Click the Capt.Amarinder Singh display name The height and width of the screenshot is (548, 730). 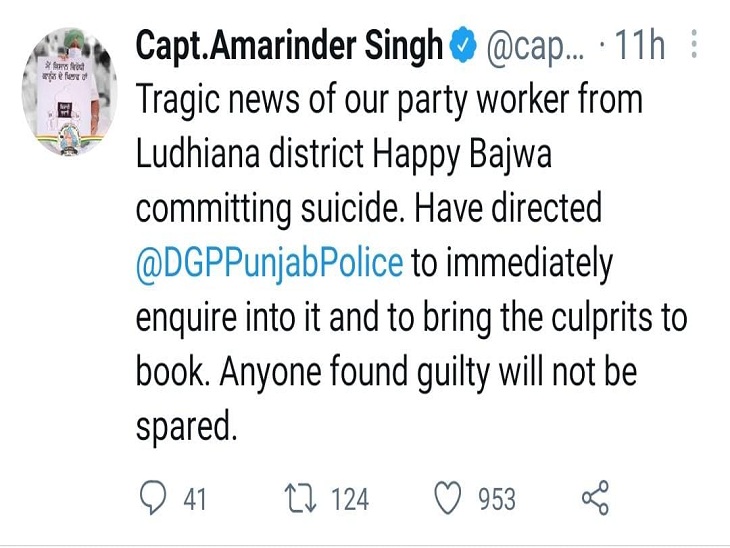[x=290, y=47]
